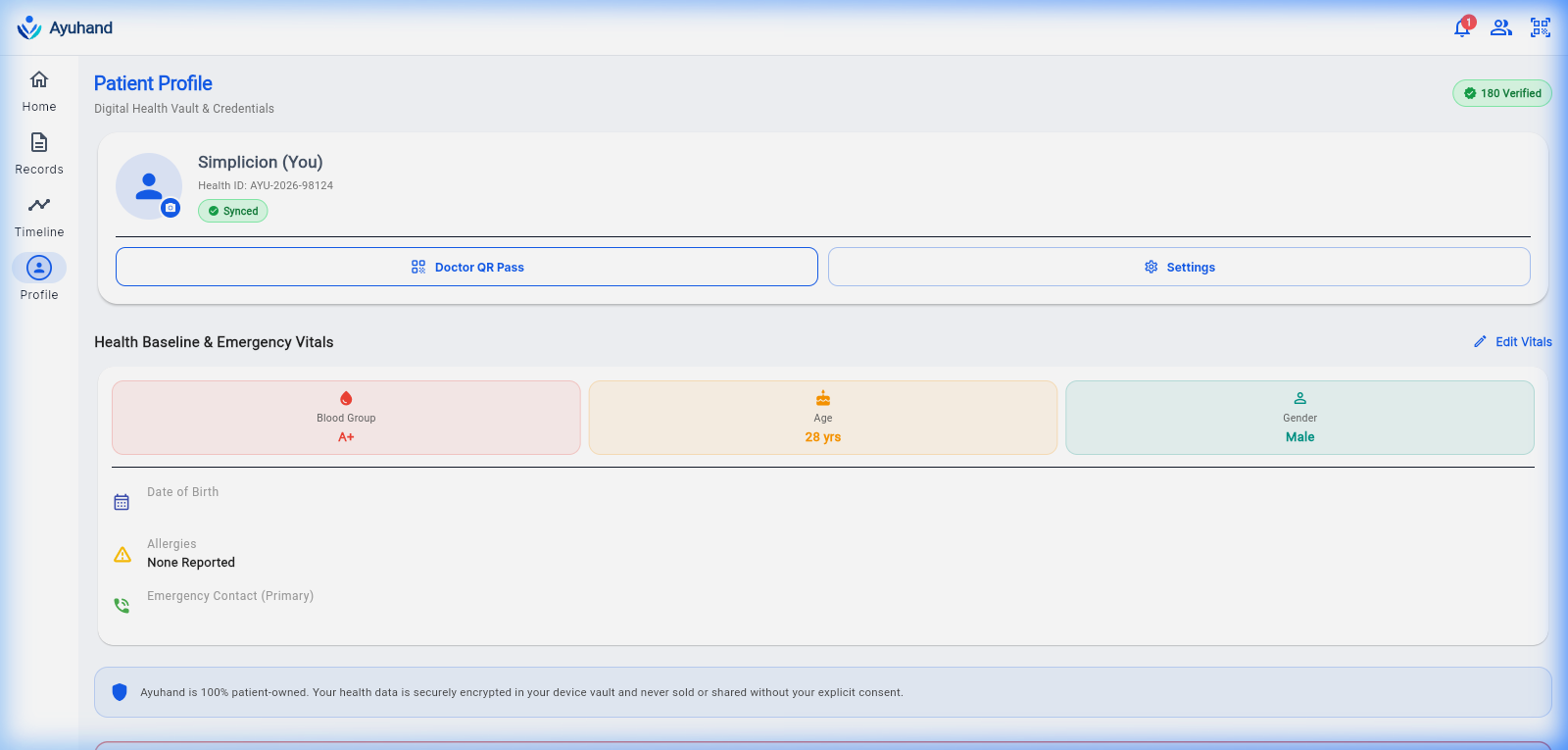Click the Date of Birth label
This screenshot has height=750, width=1568.
183,492
